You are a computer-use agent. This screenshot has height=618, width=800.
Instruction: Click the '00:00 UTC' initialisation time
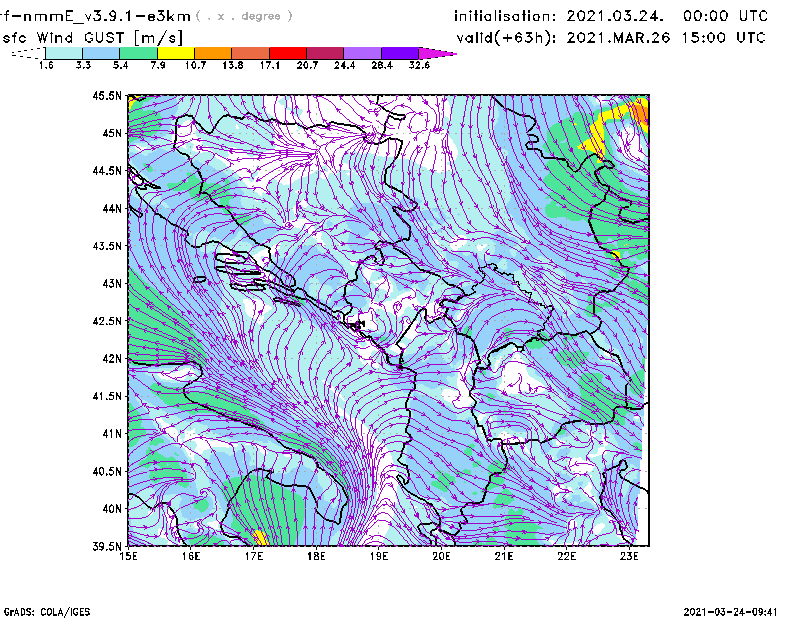click(726, 16)
